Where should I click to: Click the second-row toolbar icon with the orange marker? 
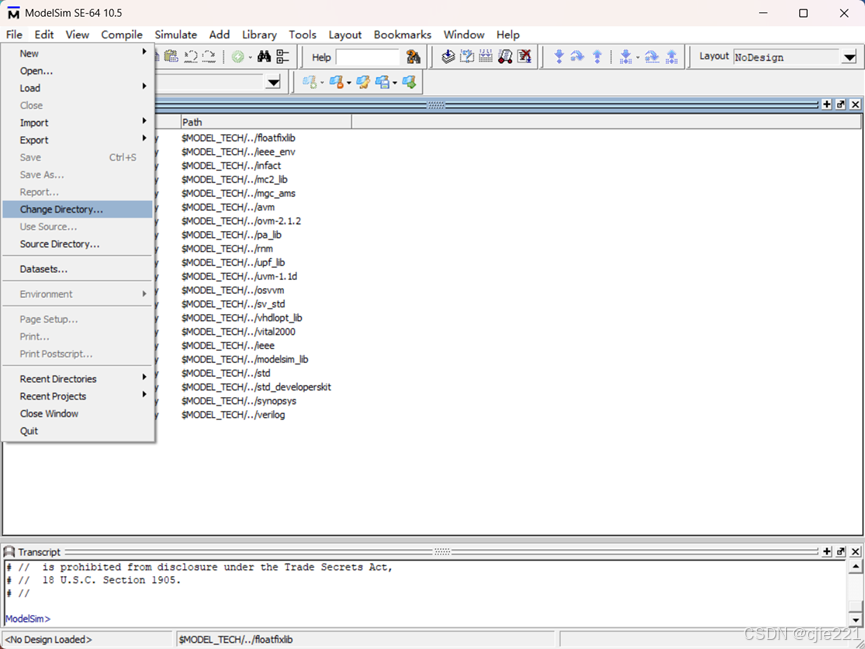(336, 82)
